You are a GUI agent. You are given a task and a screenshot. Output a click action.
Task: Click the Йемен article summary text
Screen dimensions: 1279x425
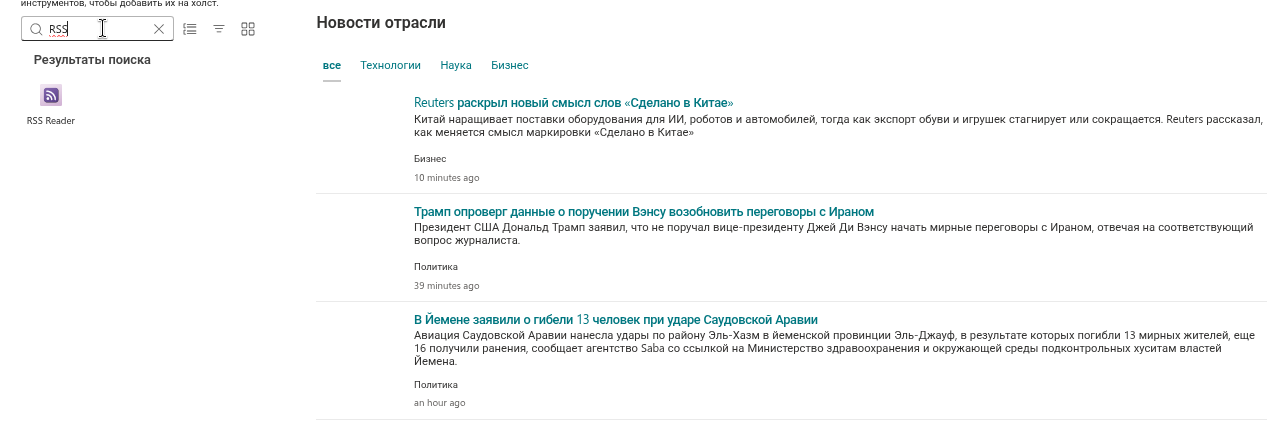[834, 348]
